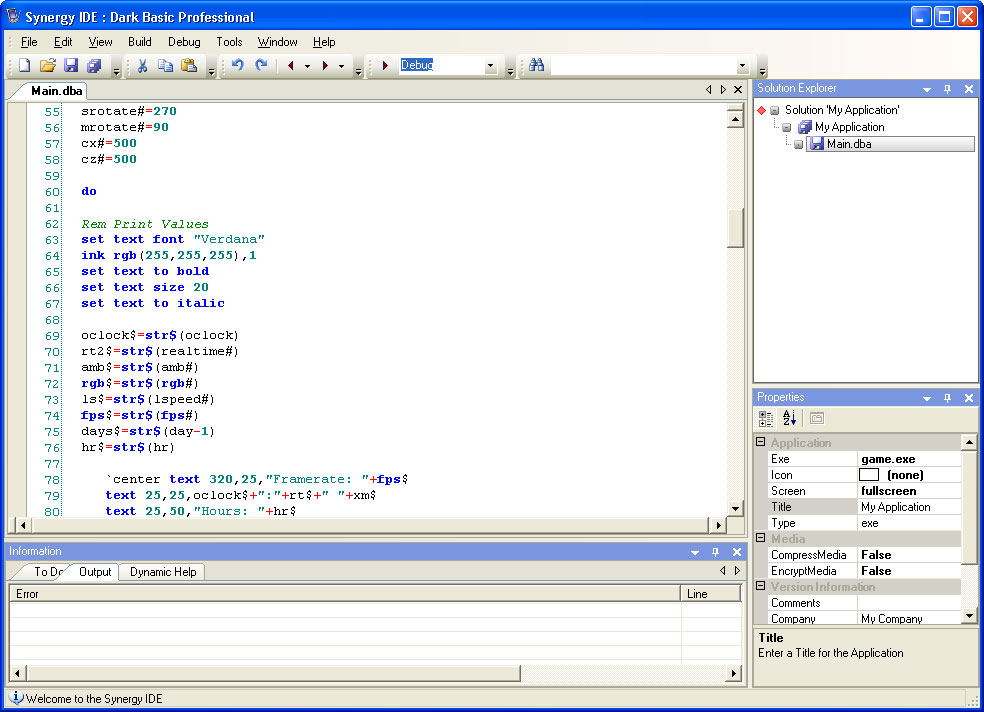Click the Undo arrow icon
Image resolution: width=984 pixels, height=712 pixels.
click(x=237, y=66)
